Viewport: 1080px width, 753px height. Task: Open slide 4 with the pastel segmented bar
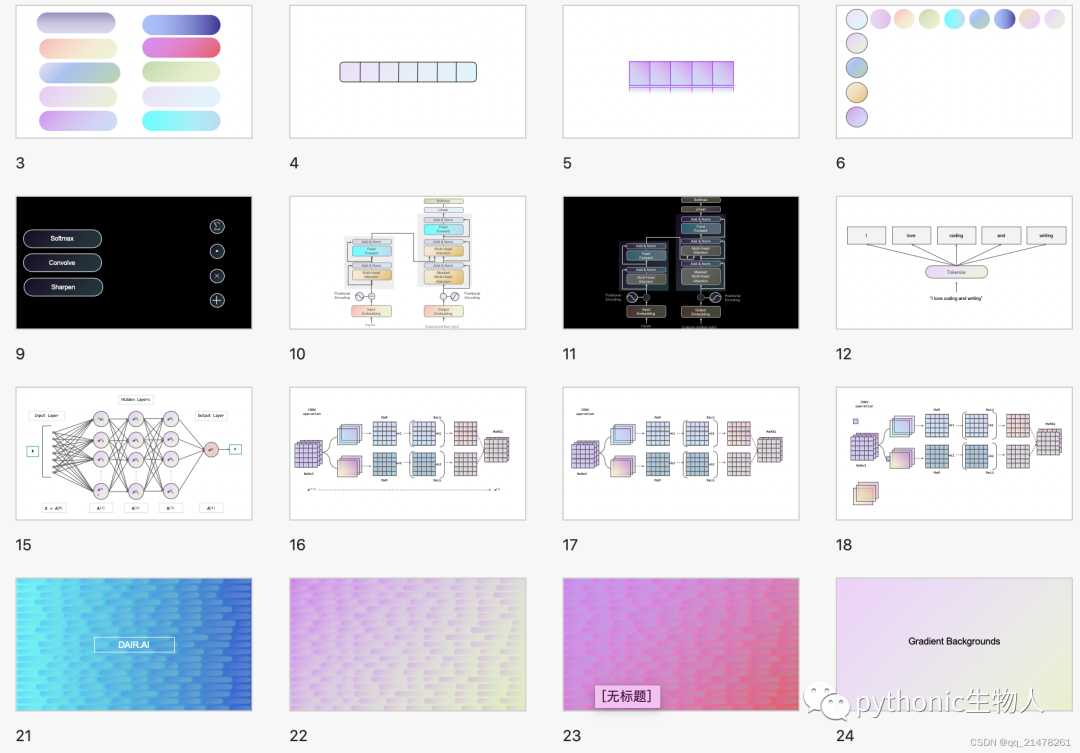tap(408, 72)
